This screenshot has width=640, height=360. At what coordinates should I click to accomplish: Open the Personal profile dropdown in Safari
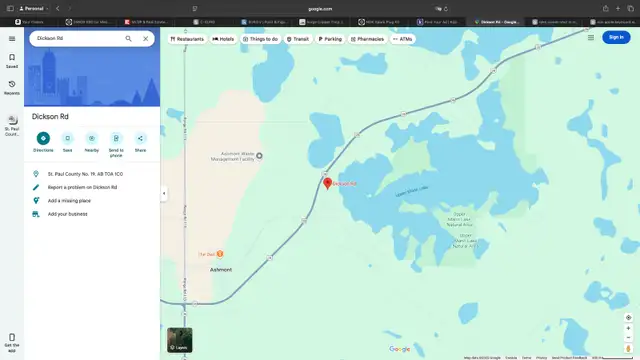pyautogui.click(x=33, y=9)
